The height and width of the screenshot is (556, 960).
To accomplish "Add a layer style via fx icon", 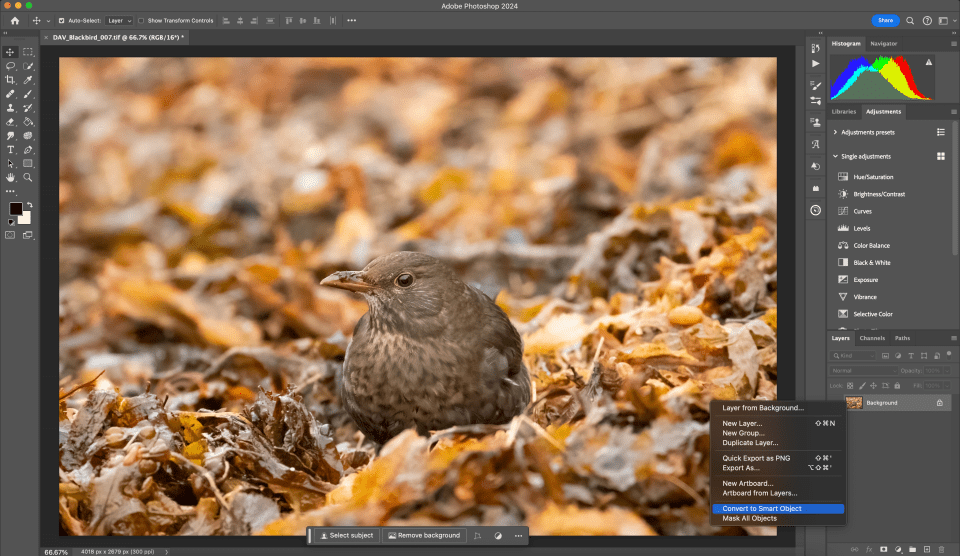I will 869,549.
